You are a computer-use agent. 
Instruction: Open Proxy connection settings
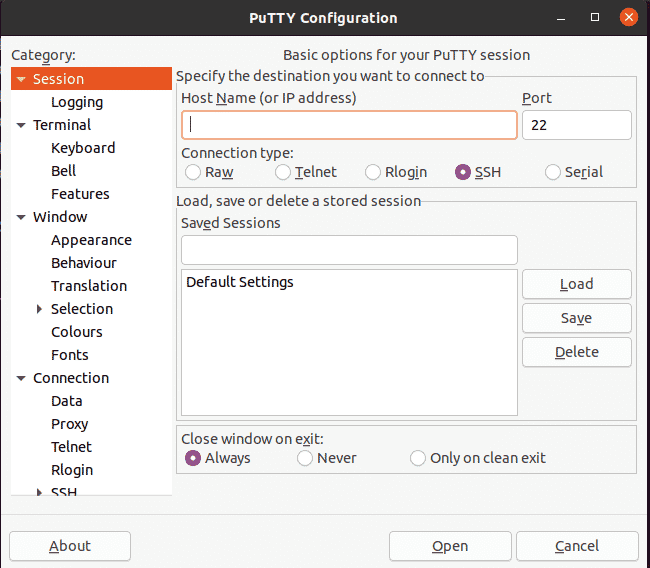point(70,424)
